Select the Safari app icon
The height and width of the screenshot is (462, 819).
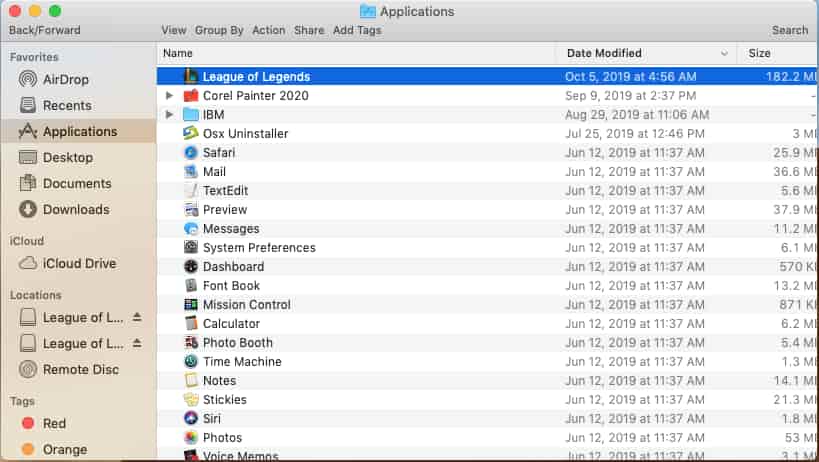click(x=191, y=152)
